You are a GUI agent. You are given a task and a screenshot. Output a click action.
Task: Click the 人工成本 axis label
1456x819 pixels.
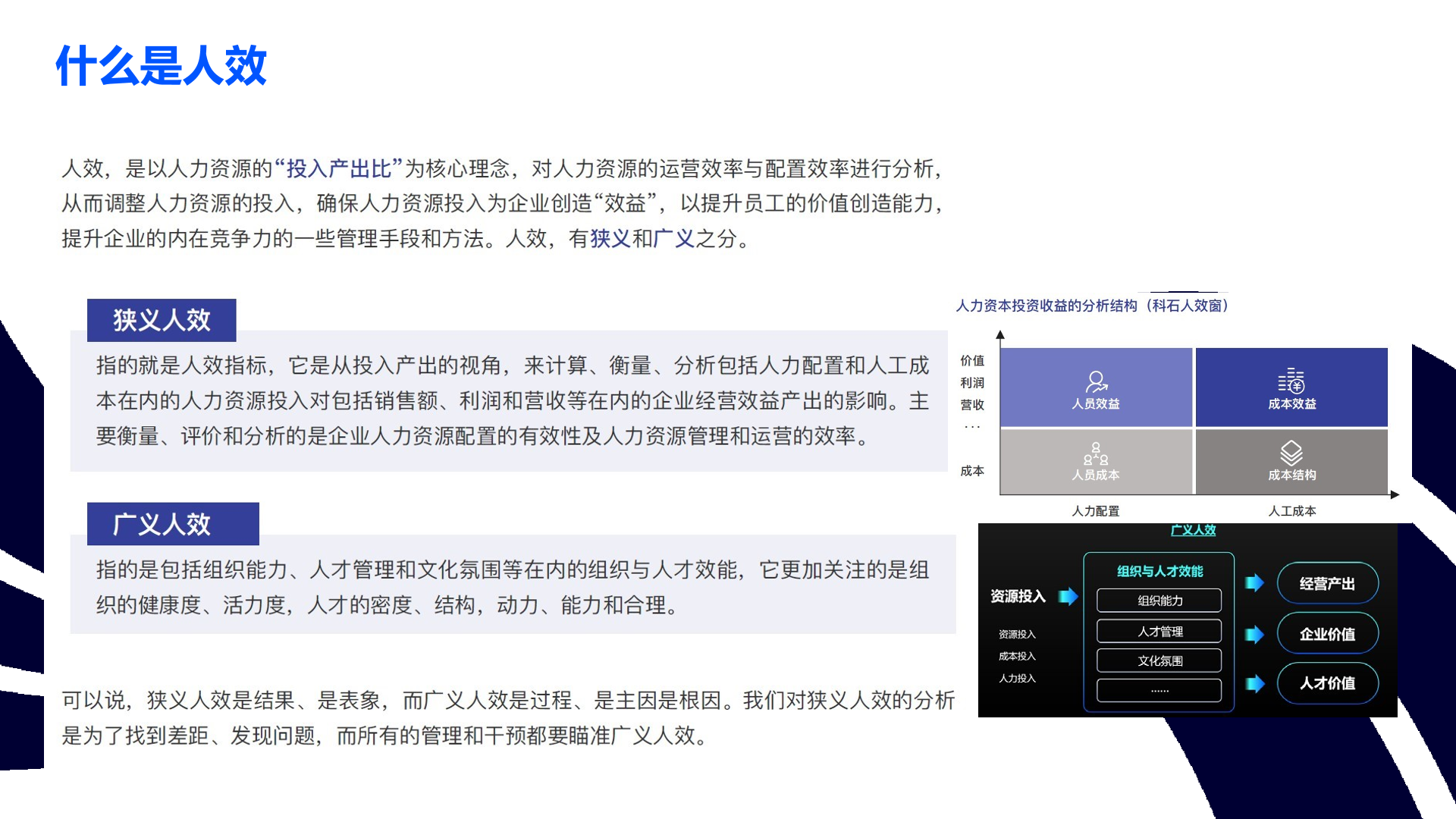(x=1292, y=511)
